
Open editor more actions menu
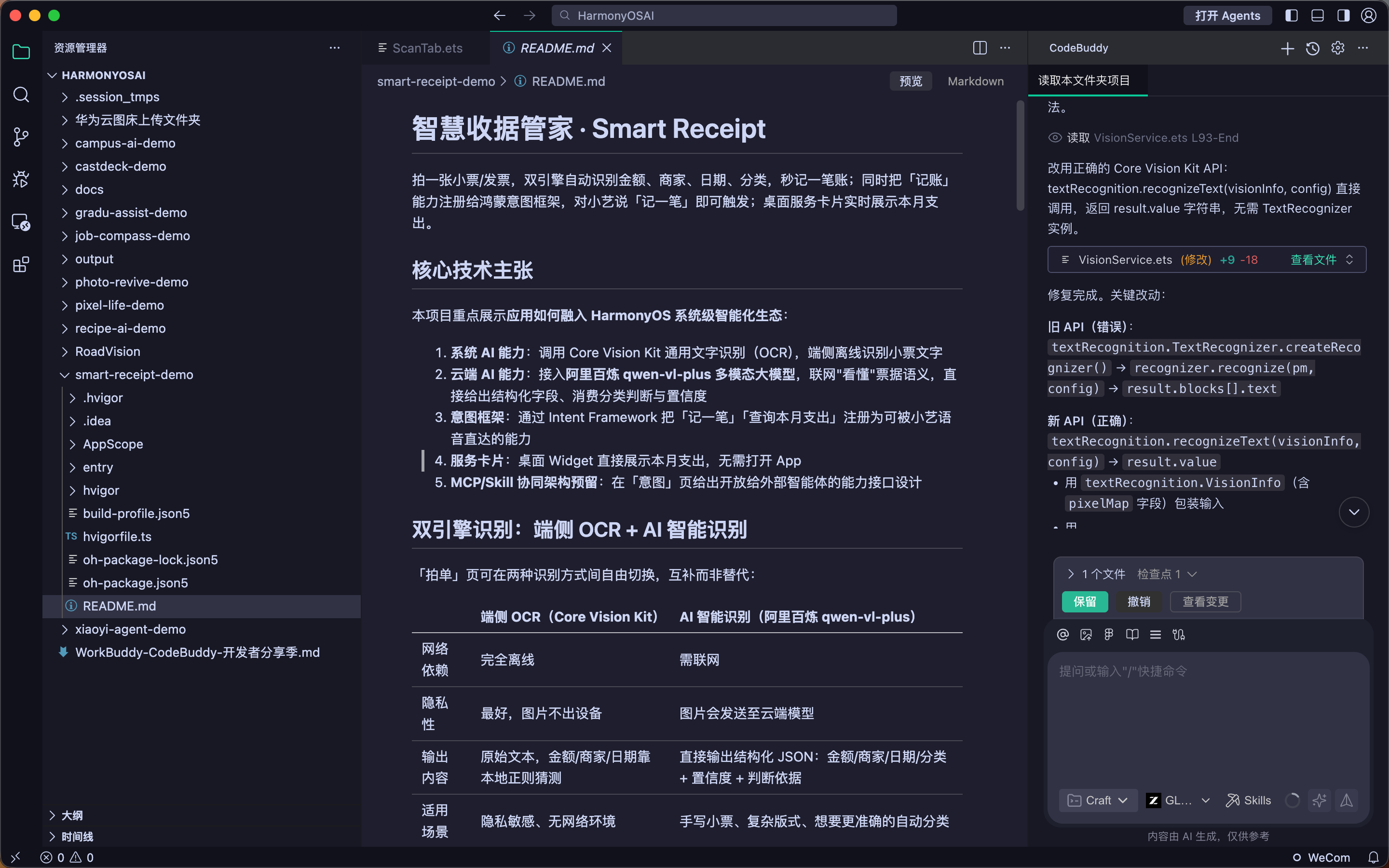click(x=1005, y=48)
